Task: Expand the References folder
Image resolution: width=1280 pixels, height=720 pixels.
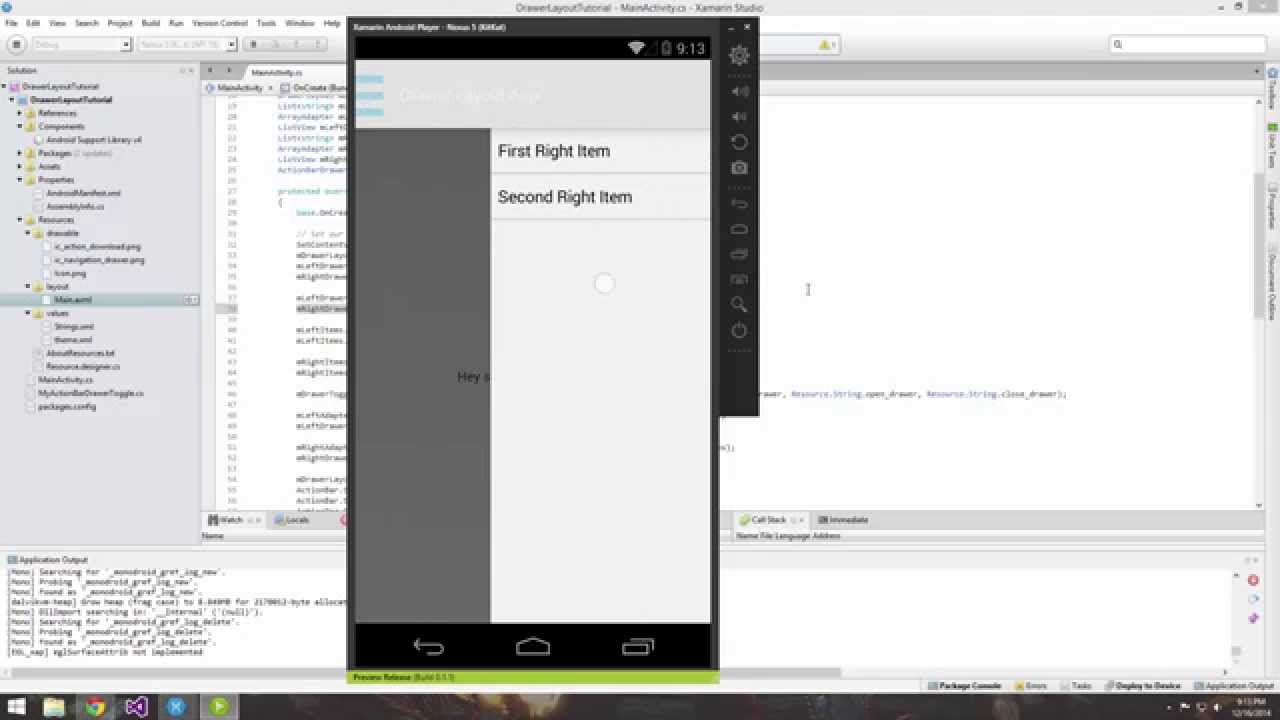Action: click(x=19, y=113)
